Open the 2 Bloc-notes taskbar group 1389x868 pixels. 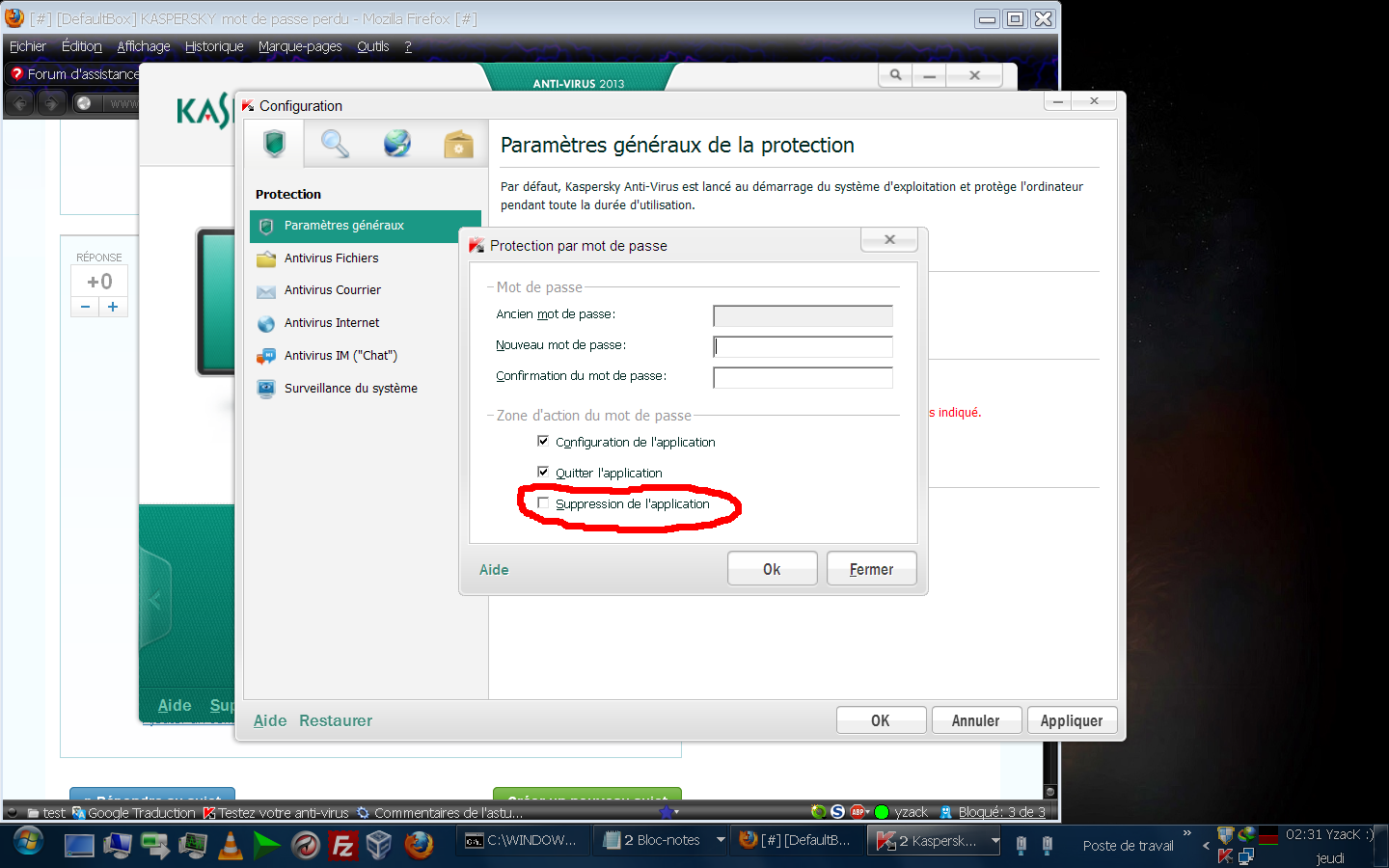tap(662, 841)
